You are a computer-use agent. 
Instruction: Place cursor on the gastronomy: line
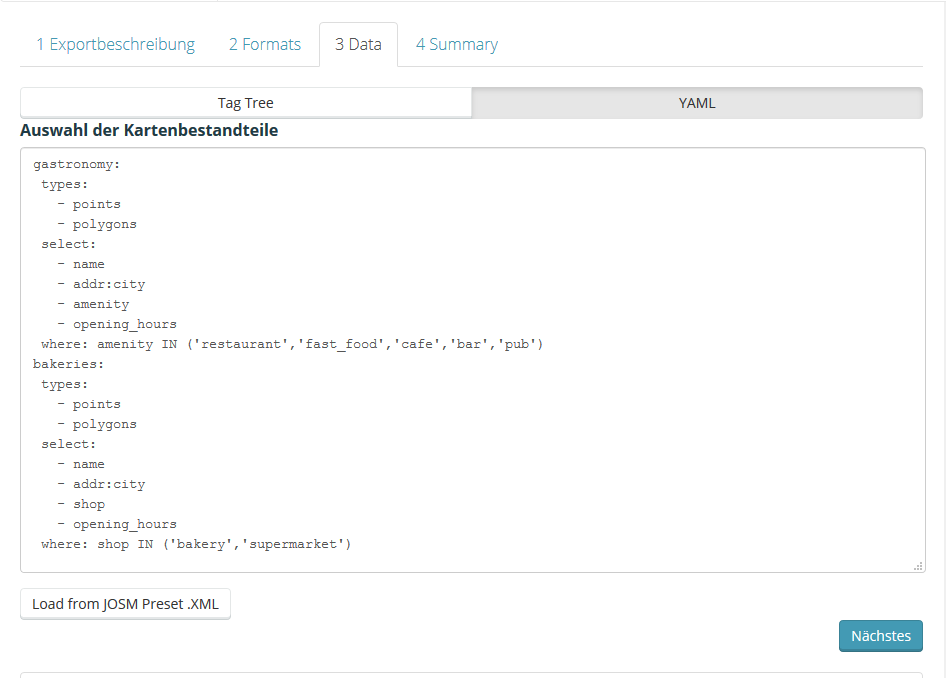(76, 164)
